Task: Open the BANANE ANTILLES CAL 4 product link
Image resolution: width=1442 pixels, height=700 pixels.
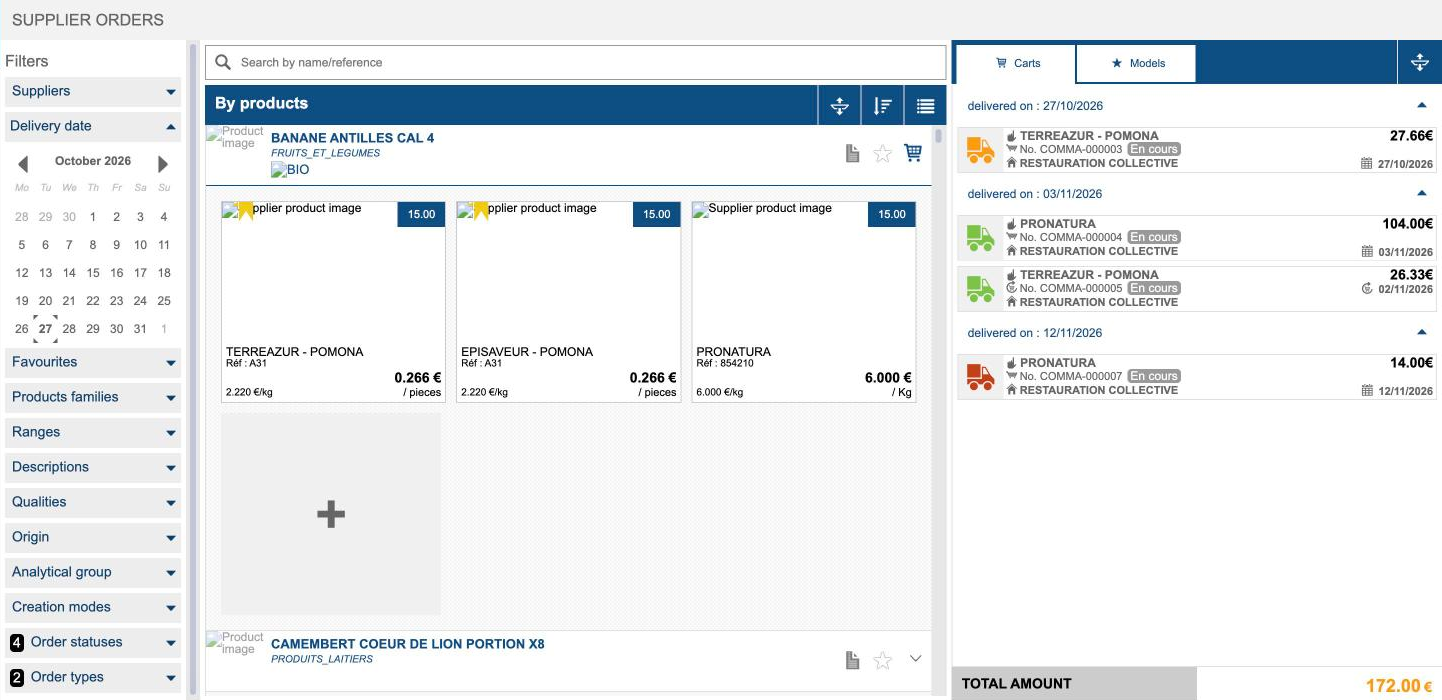Action: click(x=353, y=138)
